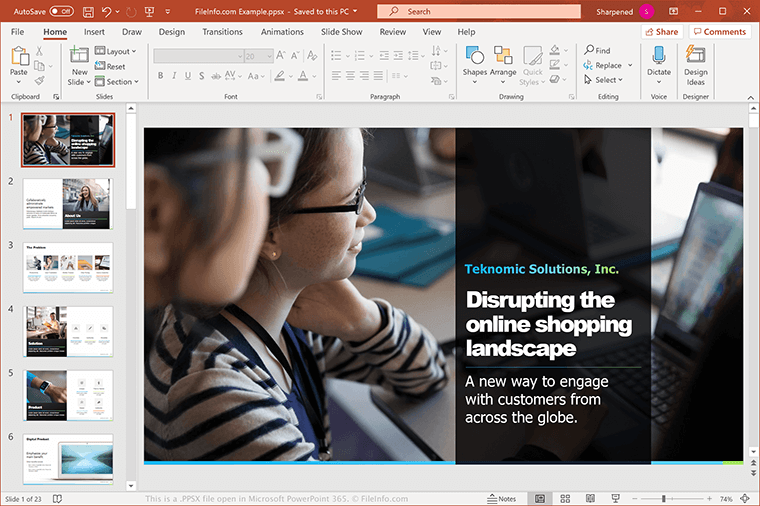
Task: Open the Select dropdown
Action: coord(603,80)
